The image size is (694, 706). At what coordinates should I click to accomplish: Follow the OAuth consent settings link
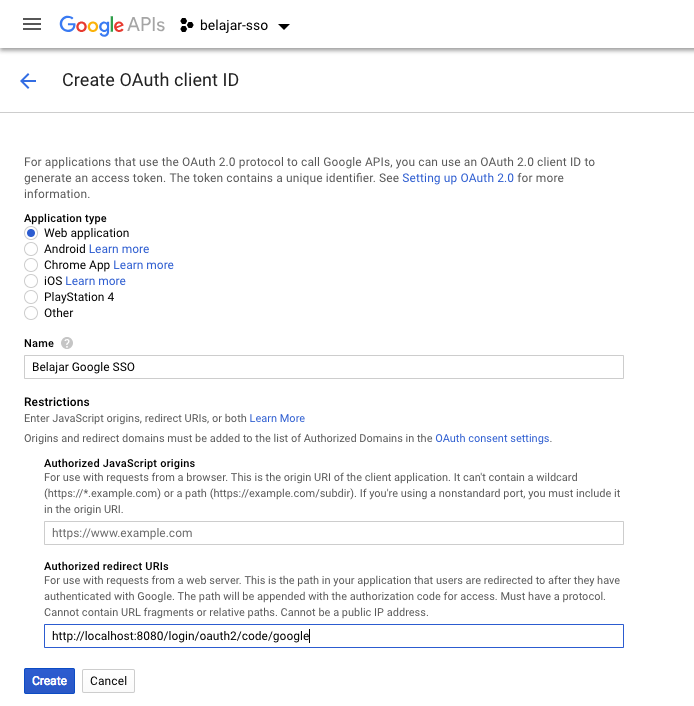click(492, 438)
